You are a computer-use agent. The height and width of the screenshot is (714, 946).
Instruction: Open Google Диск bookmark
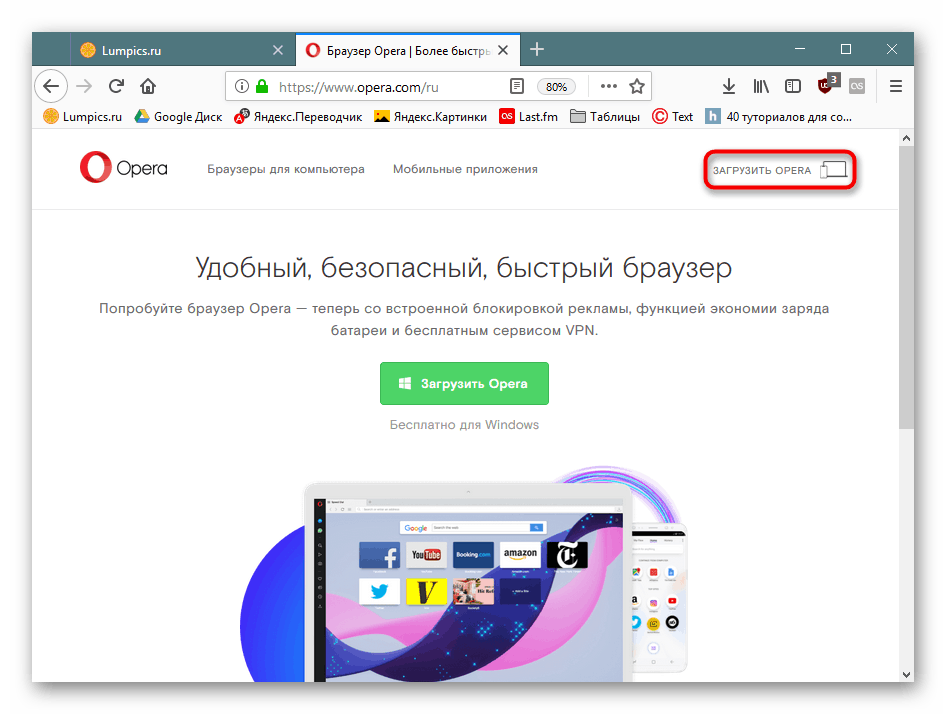(178, 116)
